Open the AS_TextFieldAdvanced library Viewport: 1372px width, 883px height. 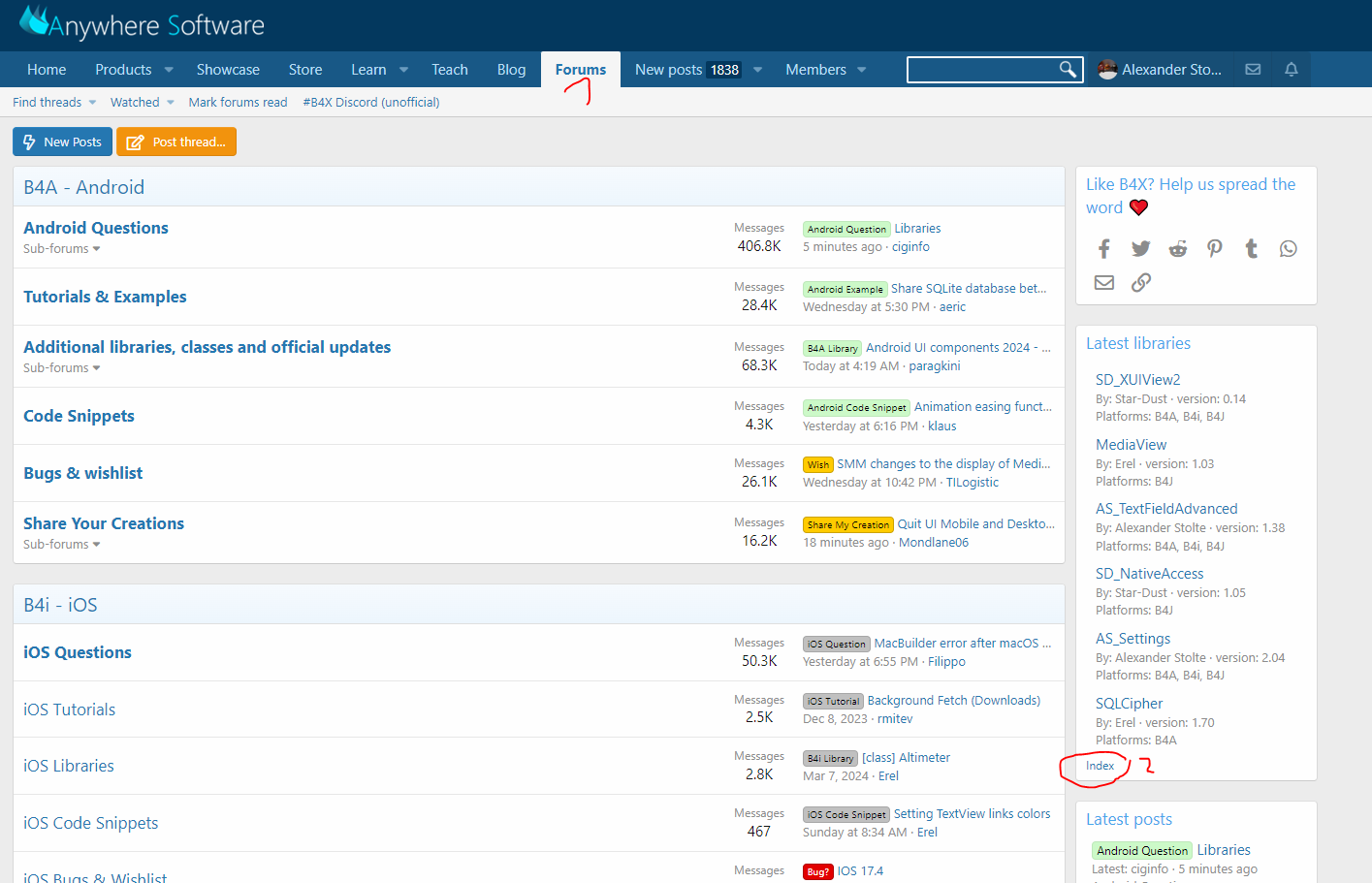tap(1166, 509)
